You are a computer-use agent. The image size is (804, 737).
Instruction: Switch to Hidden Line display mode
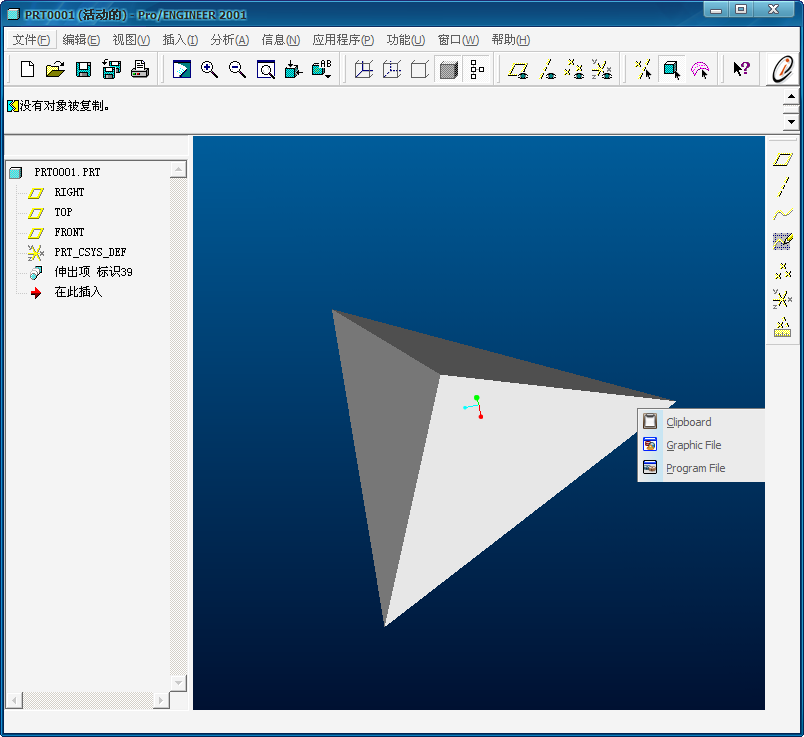392,69
